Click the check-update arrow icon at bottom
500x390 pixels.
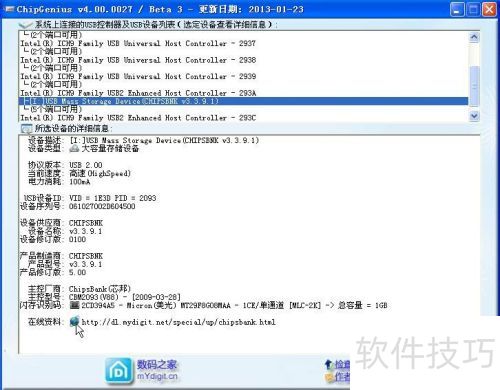pos(329,364)
